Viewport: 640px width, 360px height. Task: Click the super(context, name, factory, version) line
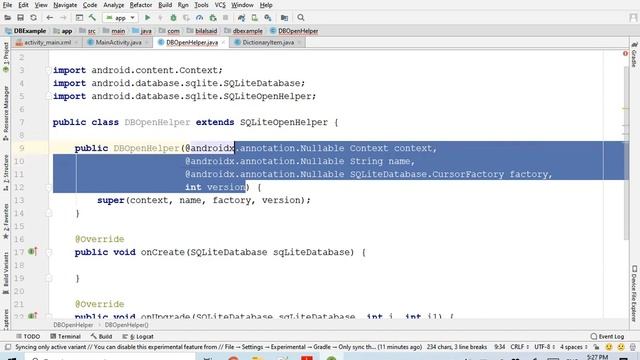(x=204, y=200)
